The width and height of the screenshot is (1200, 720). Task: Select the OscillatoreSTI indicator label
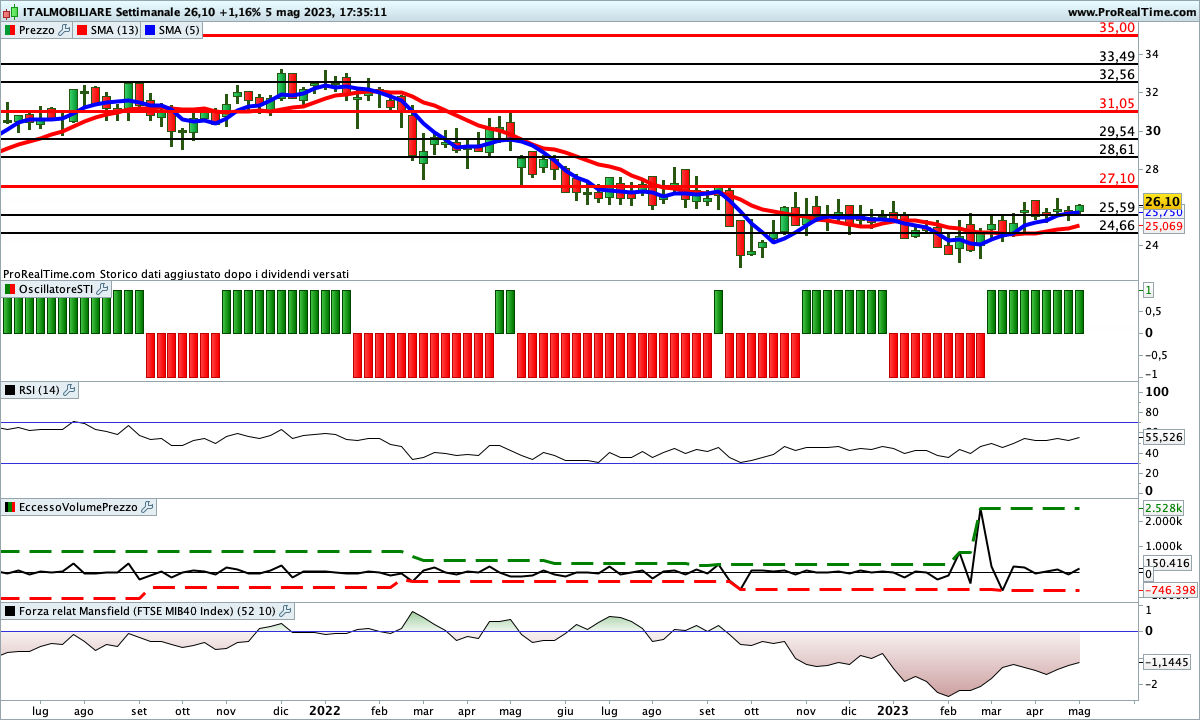(x=56, y=289)
